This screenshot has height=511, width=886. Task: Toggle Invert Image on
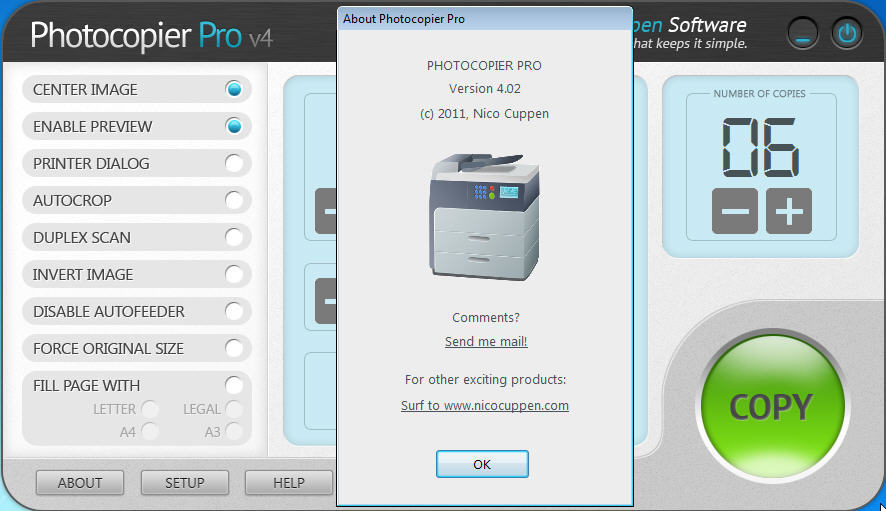pos(234,274)
